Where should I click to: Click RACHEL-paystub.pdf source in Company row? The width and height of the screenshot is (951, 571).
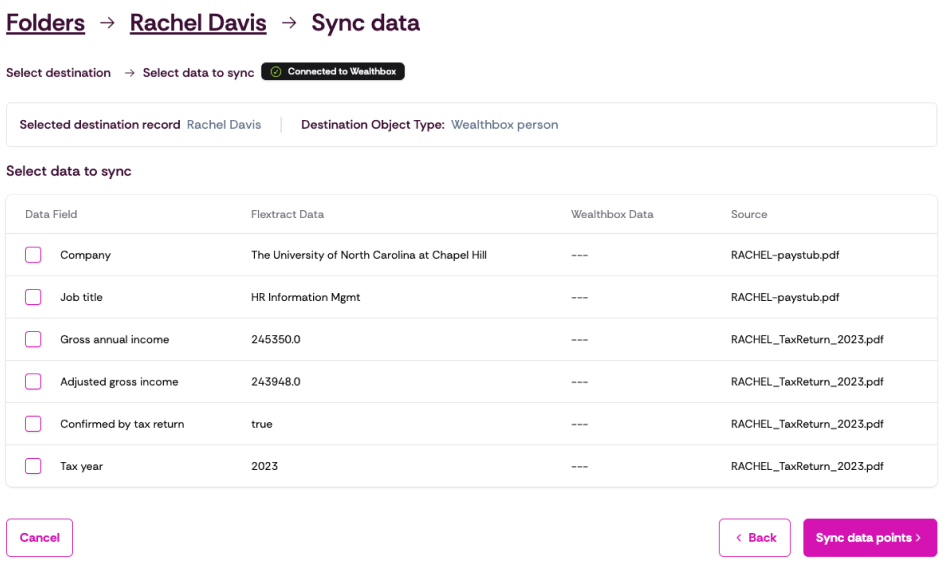coord(785,255)
